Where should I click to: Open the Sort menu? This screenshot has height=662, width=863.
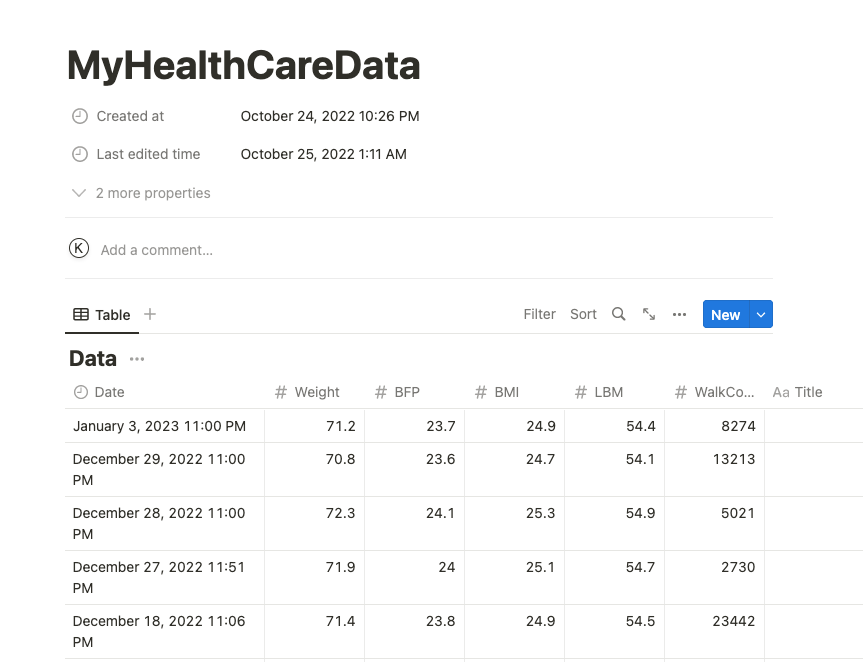click(583, 314)
